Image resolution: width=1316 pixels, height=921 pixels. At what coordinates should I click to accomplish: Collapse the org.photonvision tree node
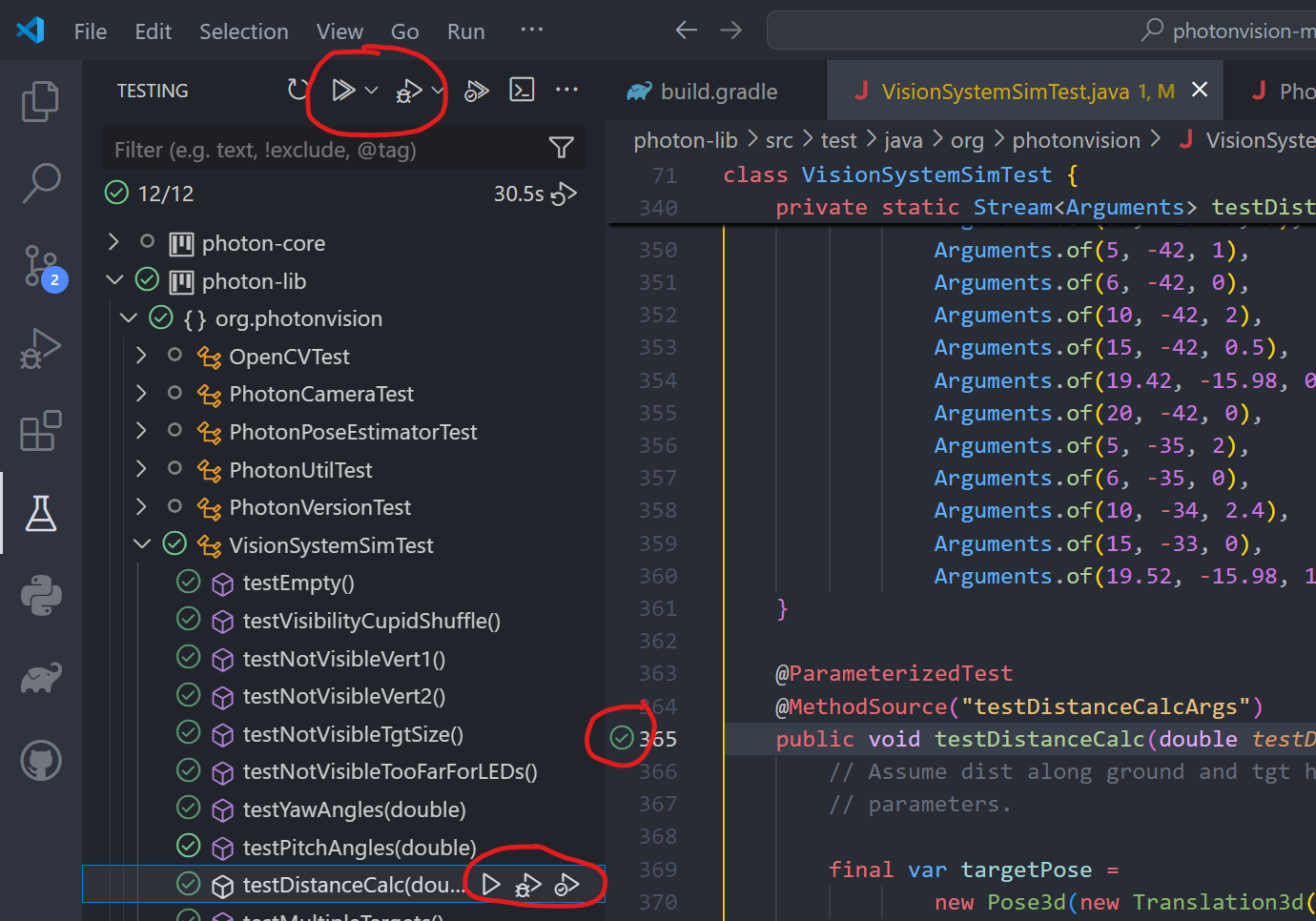(x=129, y=317)
